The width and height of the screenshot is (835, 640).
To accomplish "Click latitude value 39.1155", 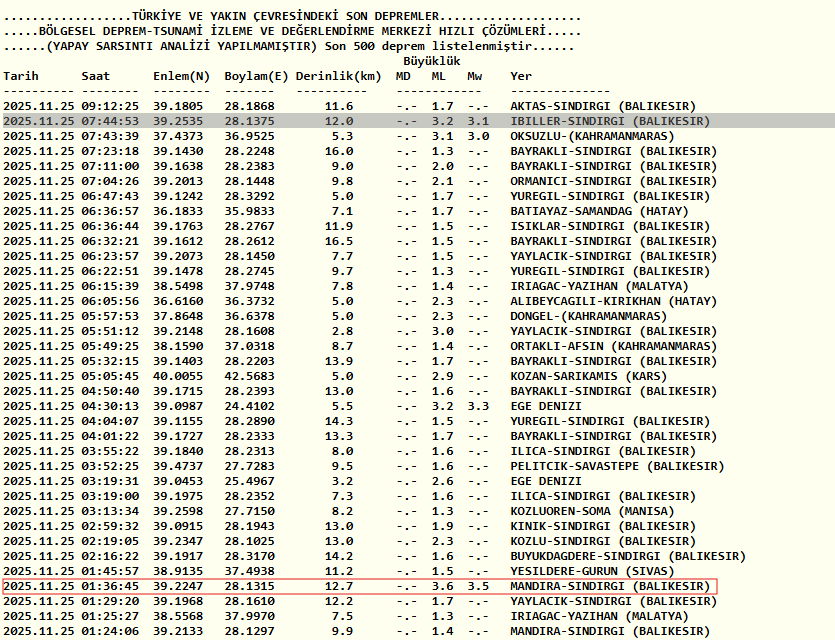I will pos(178,421).
